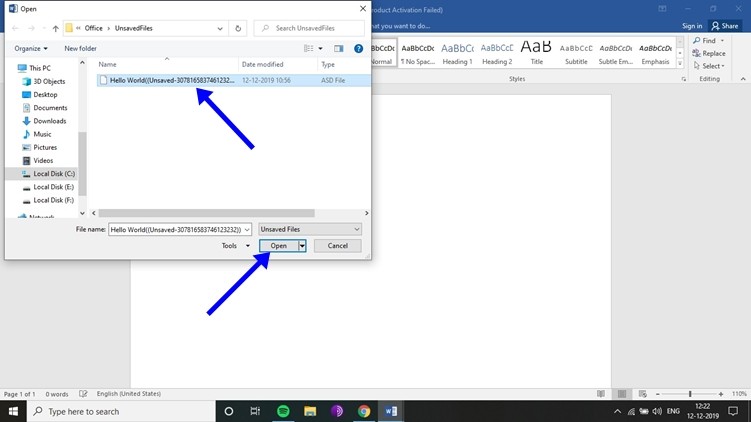Collapse the Word ribbon
The image size is (751, 422).
(743, 79)
